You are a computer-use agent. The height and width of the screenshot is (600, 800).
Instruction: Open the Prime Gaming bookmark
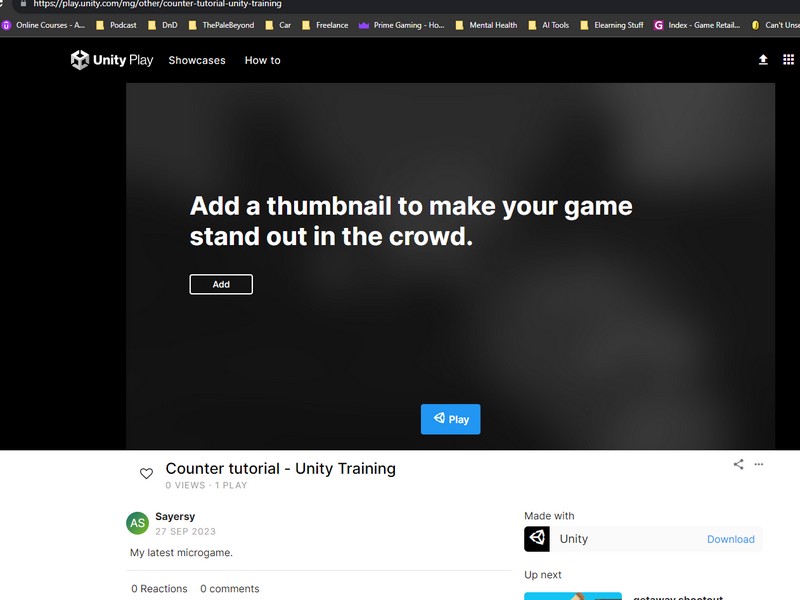pyautogui.click(x=402, y=25)
